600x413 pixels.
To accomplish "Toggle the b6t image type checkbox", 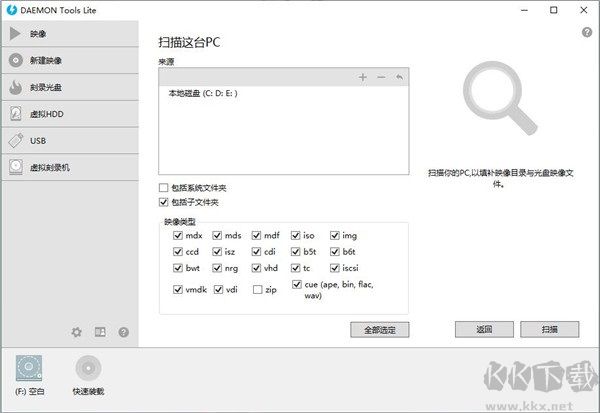I will [x=335, y=251].
